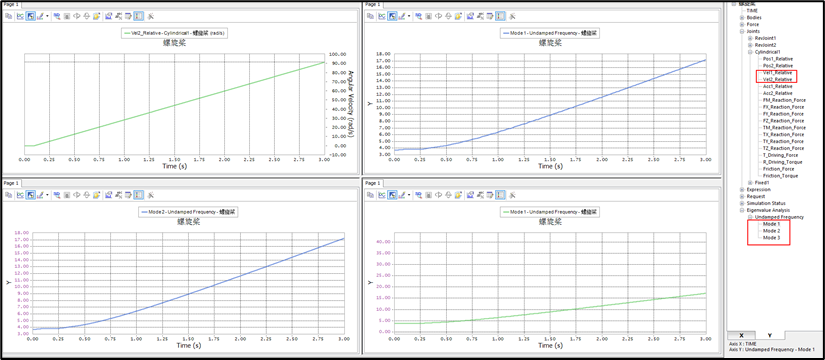Expand the RevJoint1 node
The width and height of the screenshot is (825, 360).
point(750,38)
